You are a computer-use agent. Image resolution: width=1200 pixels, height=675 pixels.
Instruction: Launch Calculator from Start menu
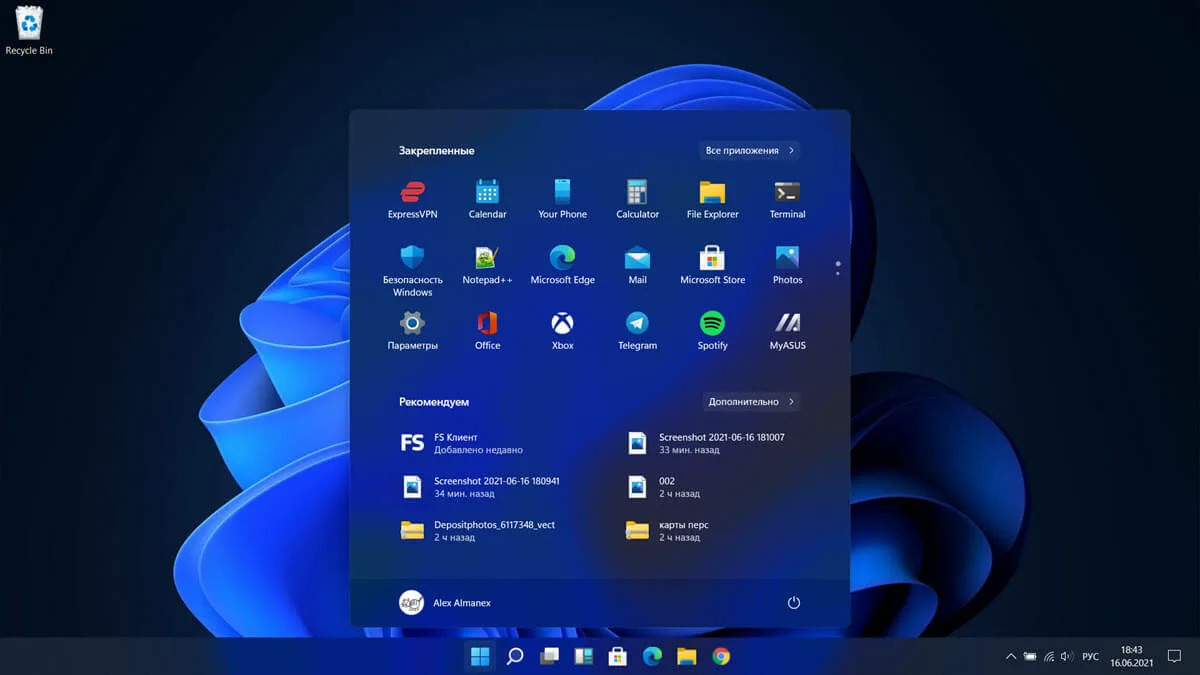[x=637, y=200]
